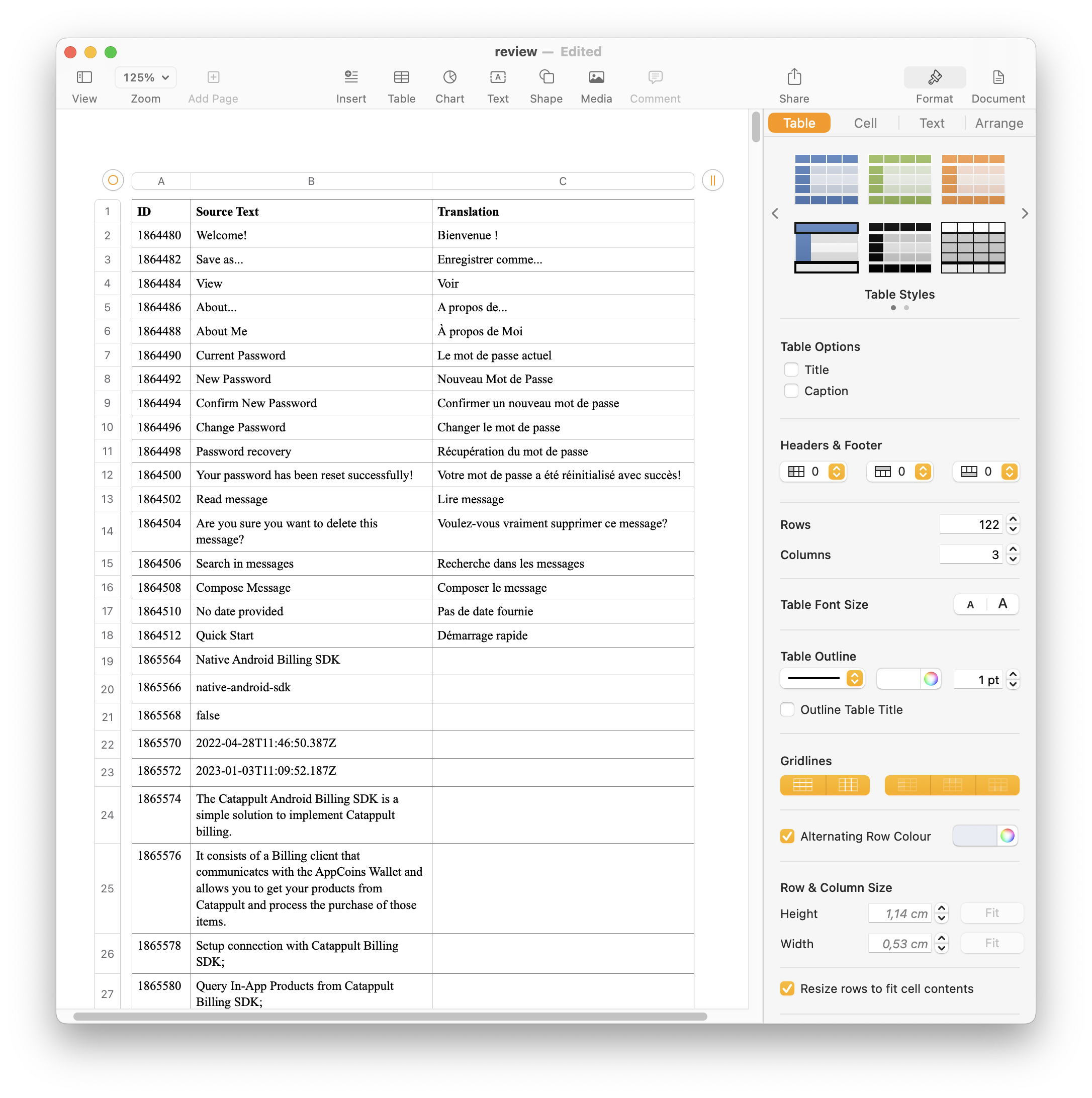Uncheck Alternating Row Colour
1092x1098 pixels.
787,836
